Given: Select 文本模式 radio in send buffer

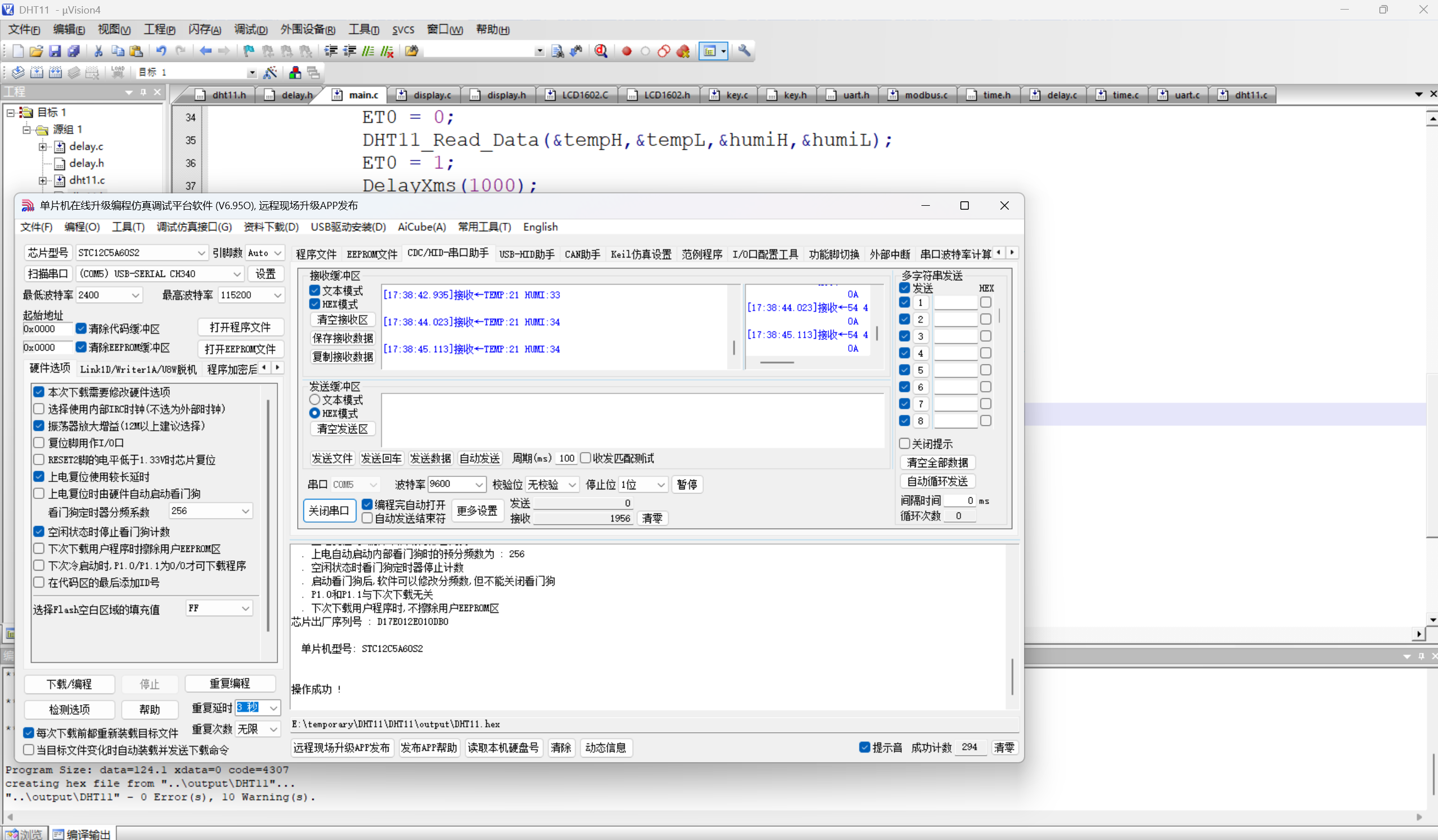Looking at the screenshot, I should click(x=315, y=400).
